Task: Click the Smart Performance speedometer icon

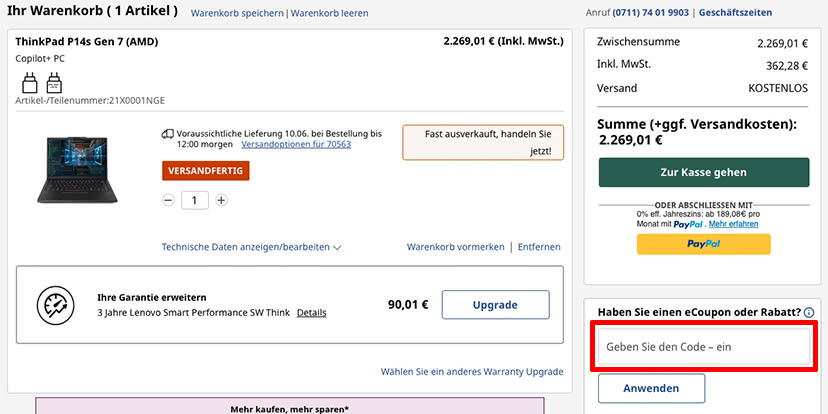Action: click(55, 305)
